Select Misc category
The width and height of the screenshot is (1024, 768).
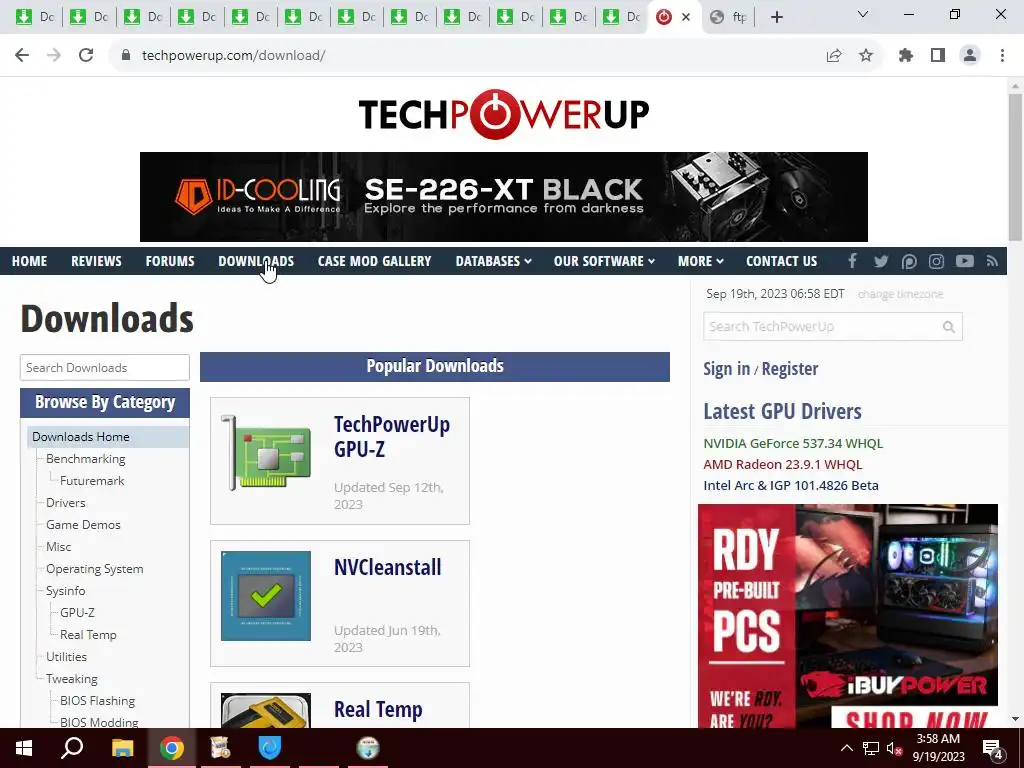(x=58, y=547)
